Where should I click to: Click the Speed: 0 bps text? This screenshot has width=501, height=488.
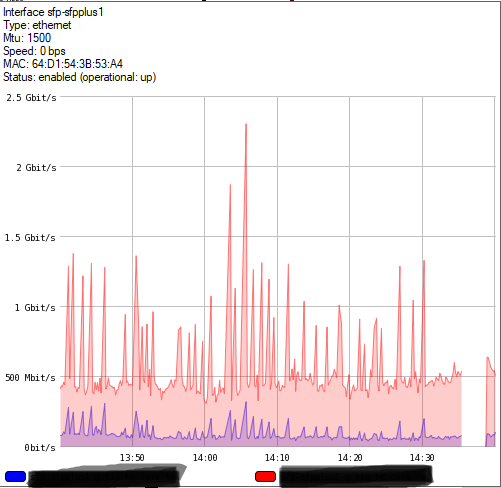click(34, 51)
